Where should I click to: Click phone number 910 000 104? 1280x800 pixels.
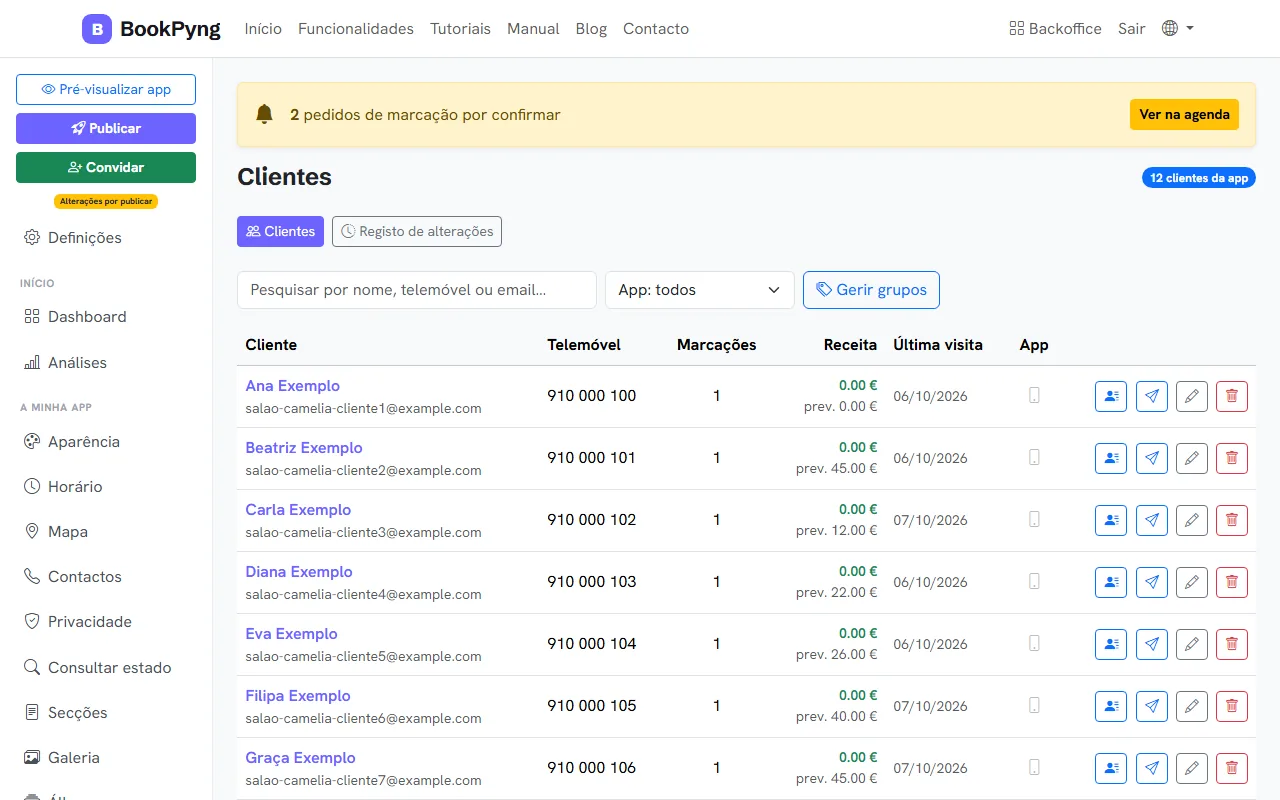592,644
